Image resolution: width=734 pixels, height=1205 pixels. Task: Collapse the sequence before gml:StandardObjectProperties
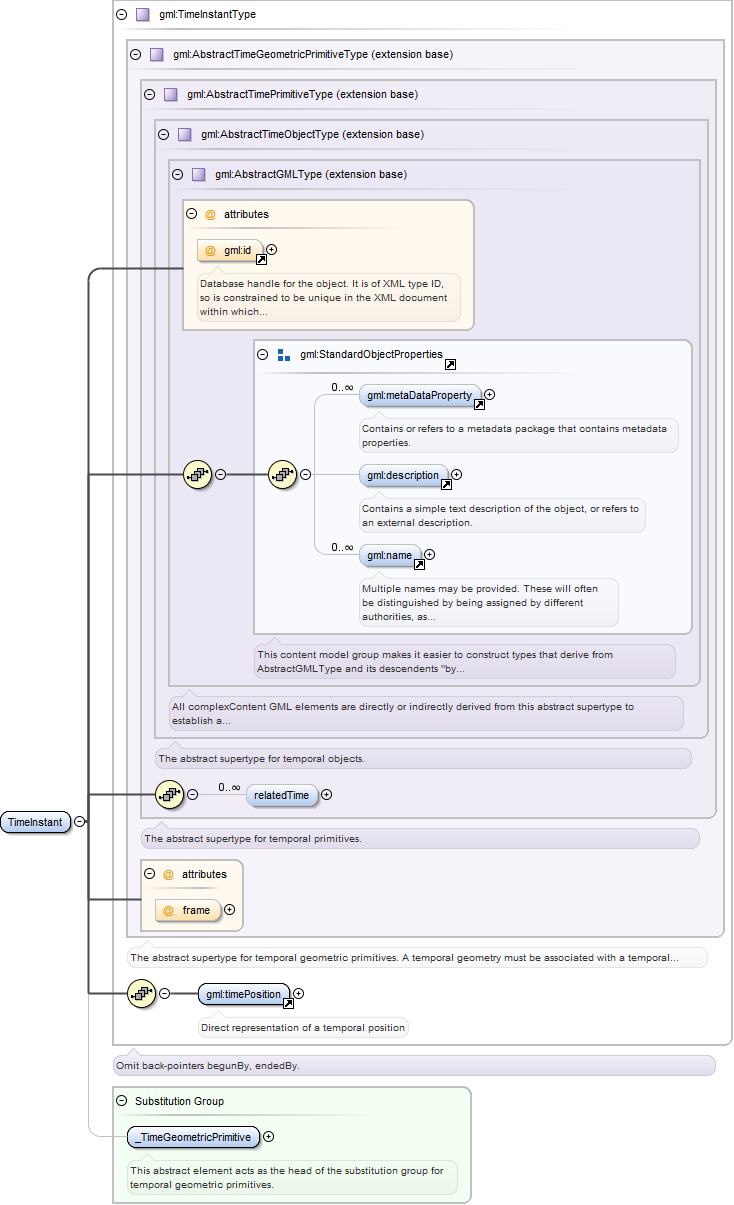click(x=220, y=475)
